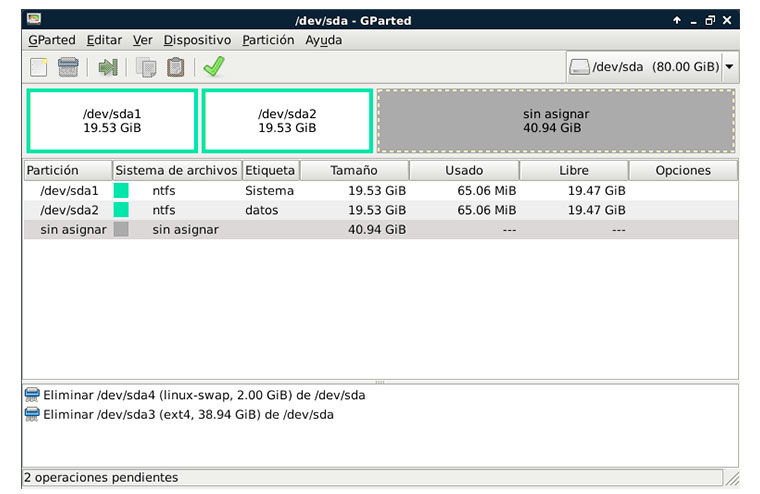This screenshot has width=760, height=494.
Task: Sort by Partición column header
Action: [x=68, y=170]
